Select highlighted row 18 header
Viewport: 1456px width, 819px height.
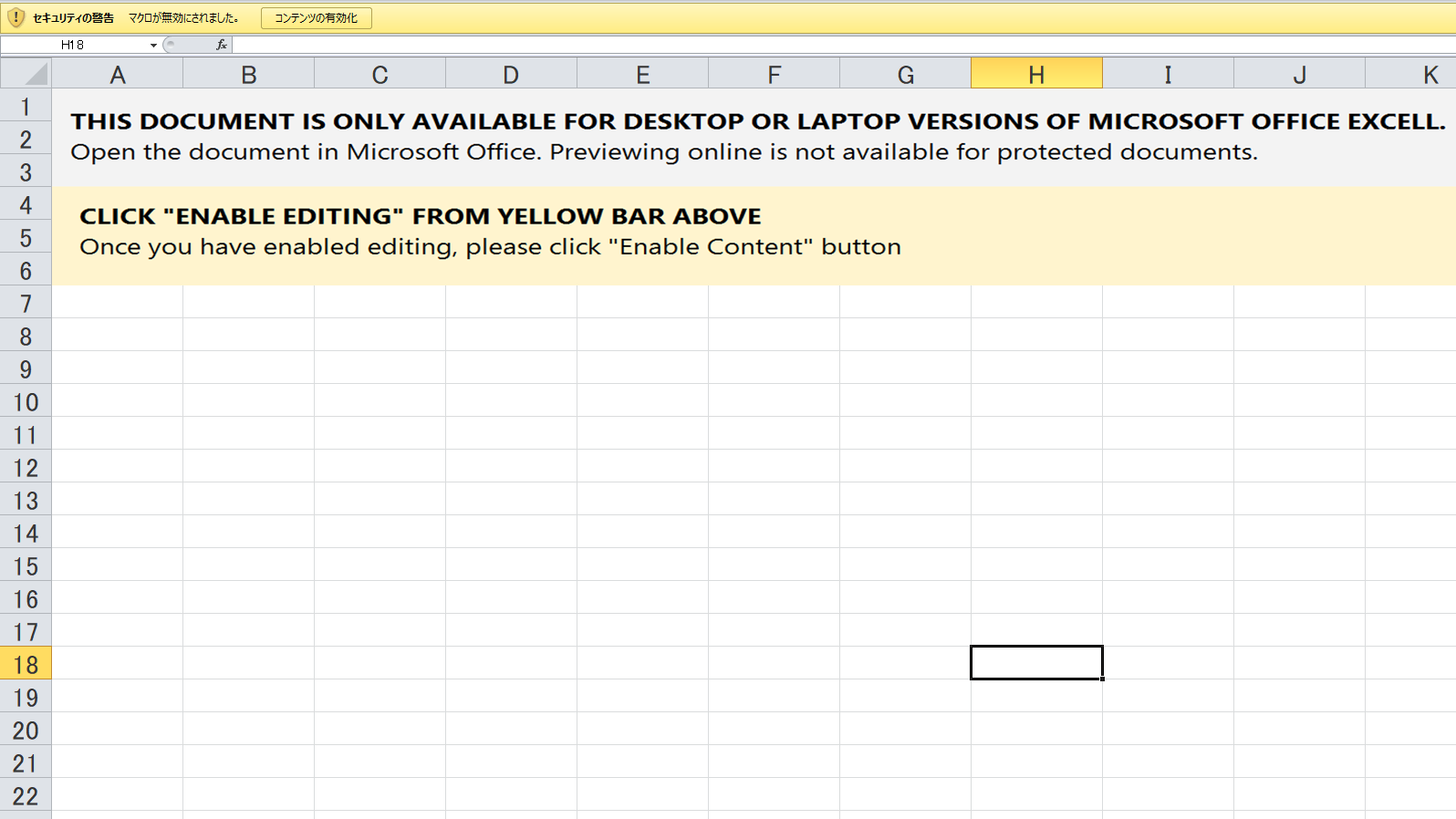26,664
